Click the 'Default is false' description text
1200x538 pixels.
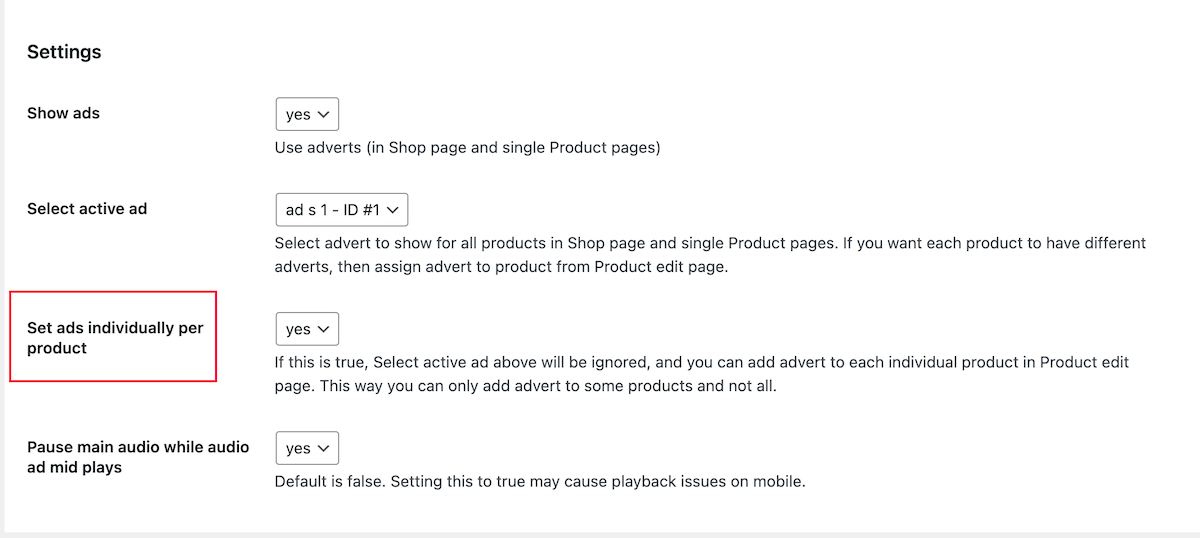pos(539,482)
